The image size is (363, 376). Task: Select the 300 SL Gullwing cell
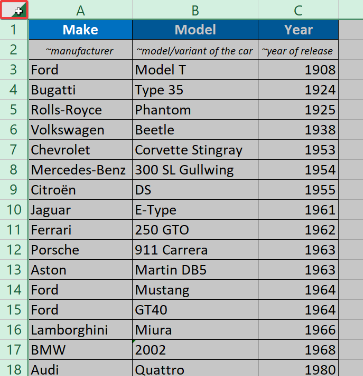click(x=195, y=170)
